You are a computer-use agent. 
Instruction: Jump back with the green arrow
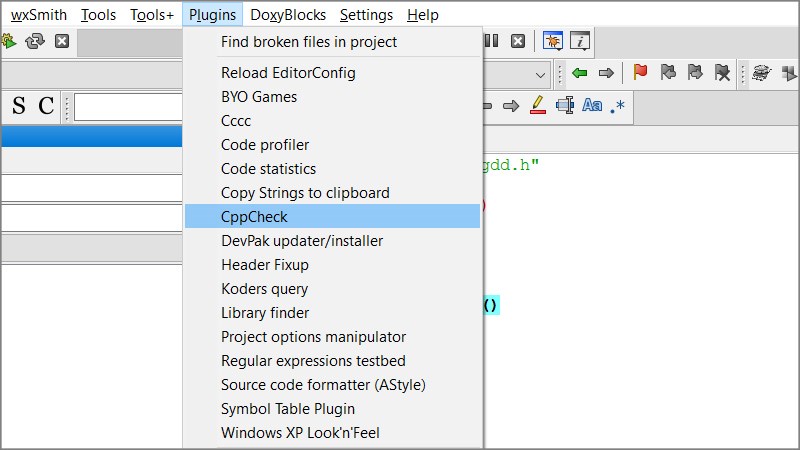coord(579,73)
